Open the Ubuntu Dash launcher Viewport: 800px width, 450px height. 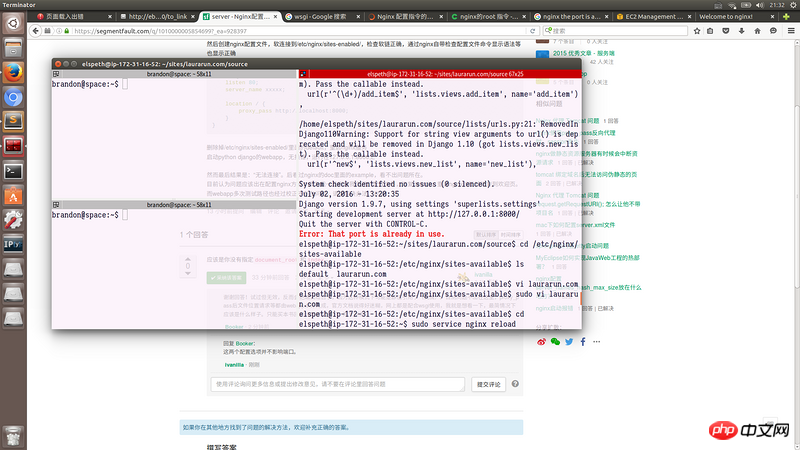coord(13,23)
